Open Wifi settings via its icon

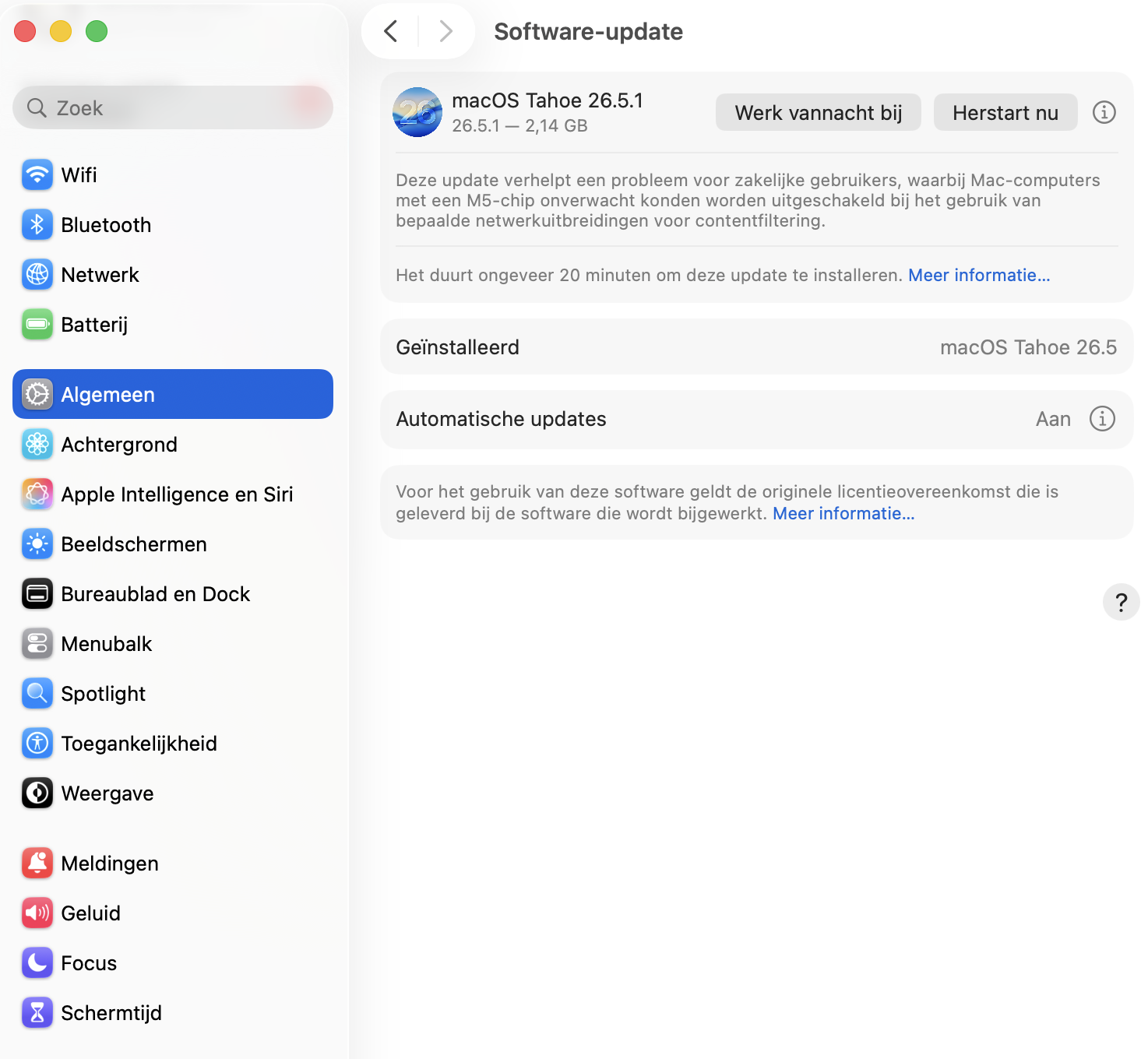(x=37, y=174)
